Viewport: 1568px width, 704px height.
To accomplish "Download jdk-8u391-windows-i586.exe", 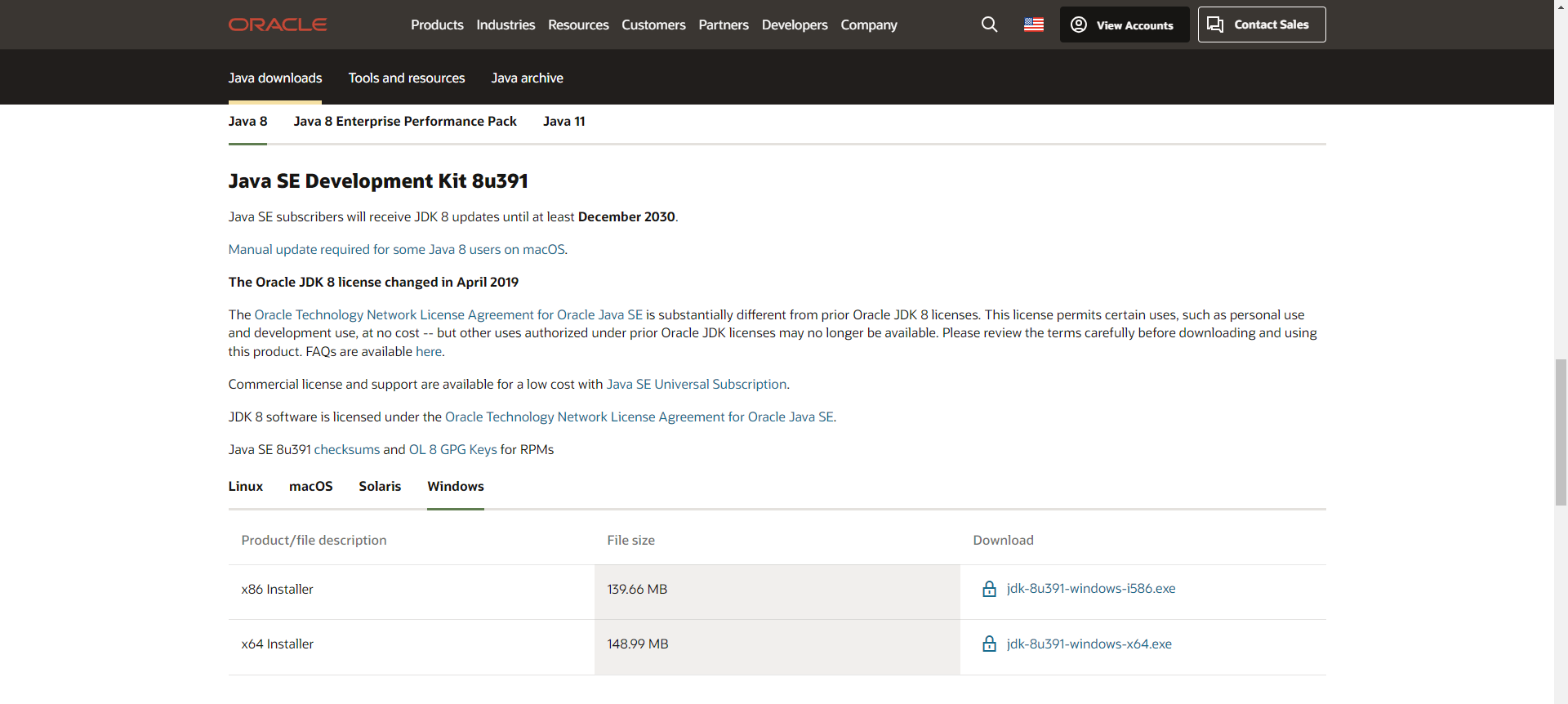I will point(1090,589).
